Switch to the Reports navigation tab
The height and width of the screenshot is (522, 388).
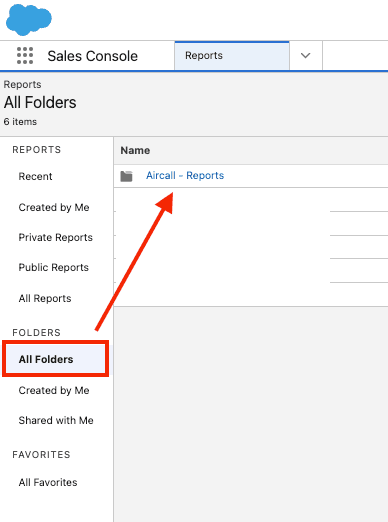[x=232, y=56]
